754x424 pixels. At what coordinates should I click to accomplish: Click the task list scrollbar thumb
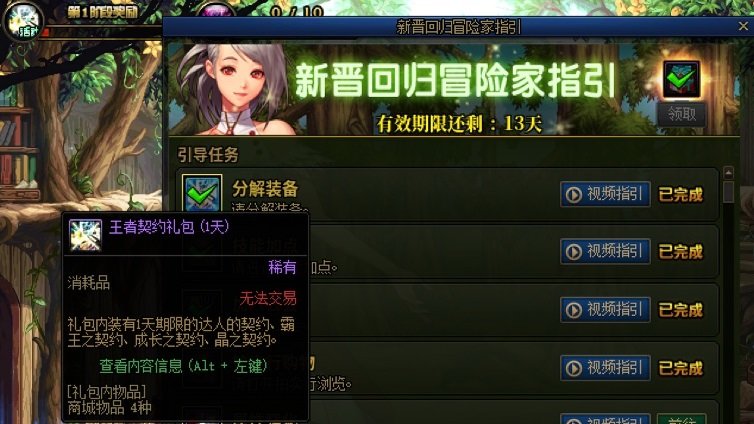[x=729, y=191]
